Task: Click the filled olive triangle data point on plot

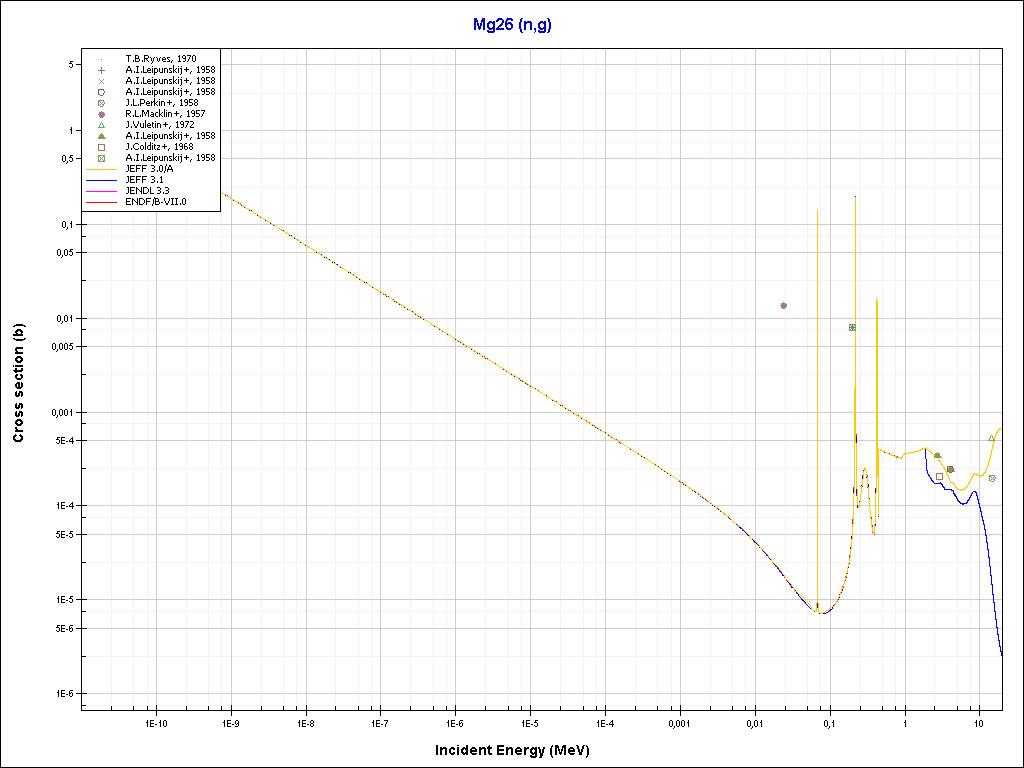Action: [x=937, y=455]
